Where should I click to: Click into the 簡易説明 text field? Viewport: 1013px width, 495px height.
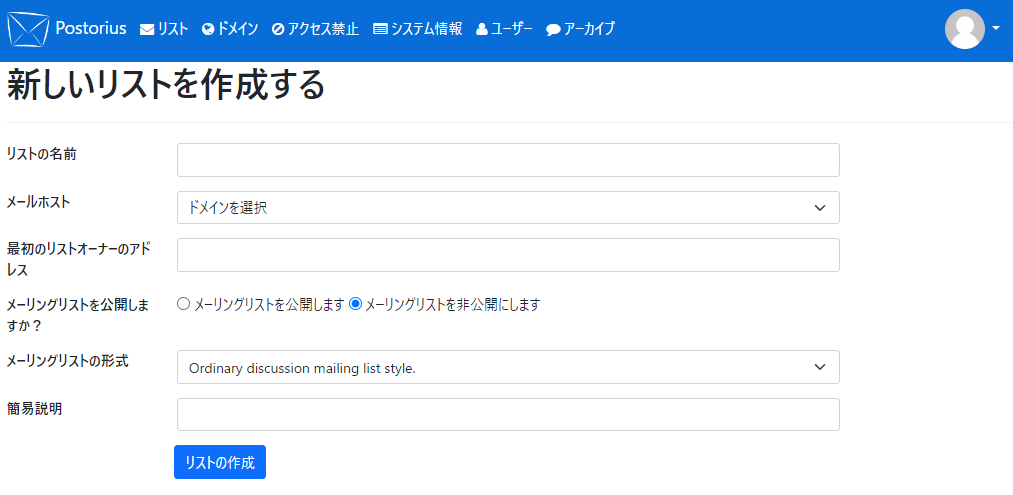pyautogui.click(x=508, y=414)
